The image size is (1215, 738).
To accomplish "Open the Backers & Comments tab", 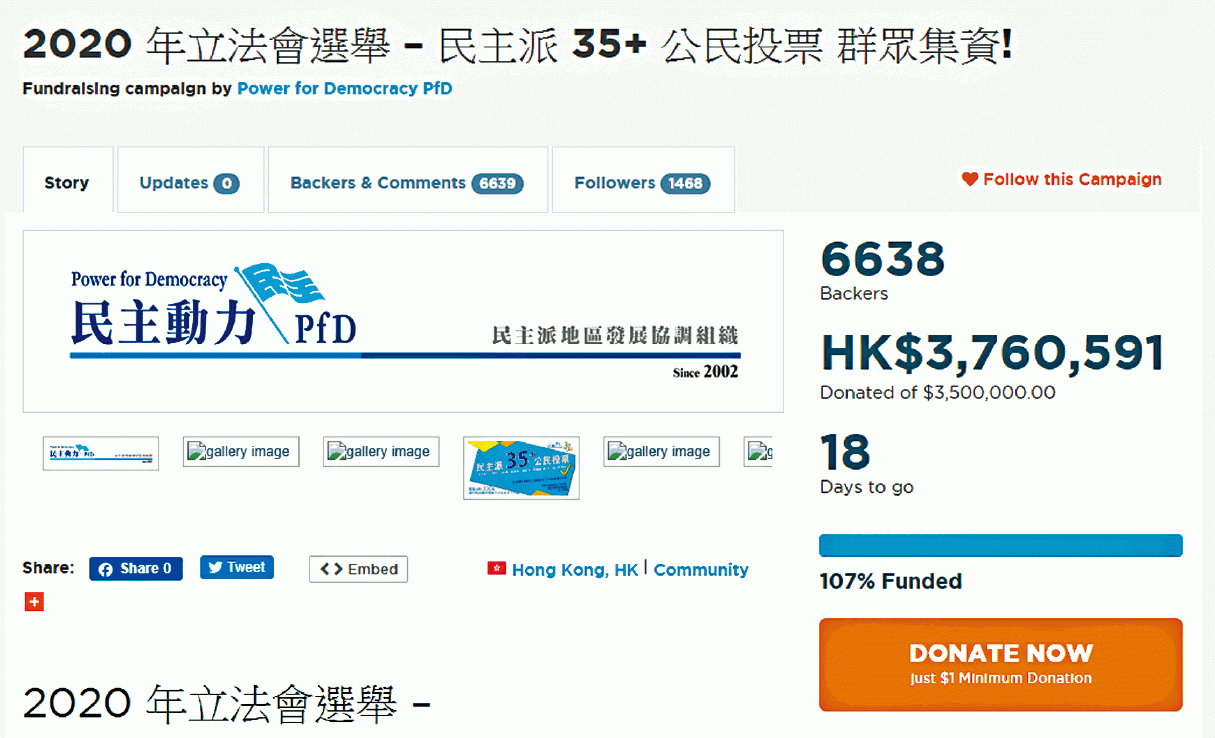I will (407, 181).
